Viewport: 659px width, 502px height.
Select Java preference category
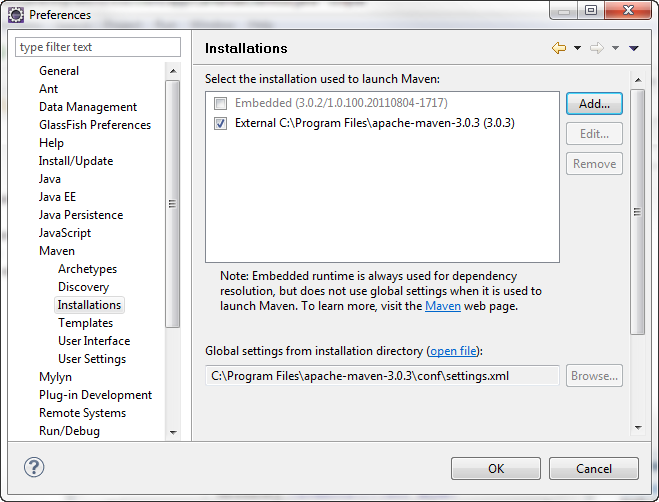50,179
